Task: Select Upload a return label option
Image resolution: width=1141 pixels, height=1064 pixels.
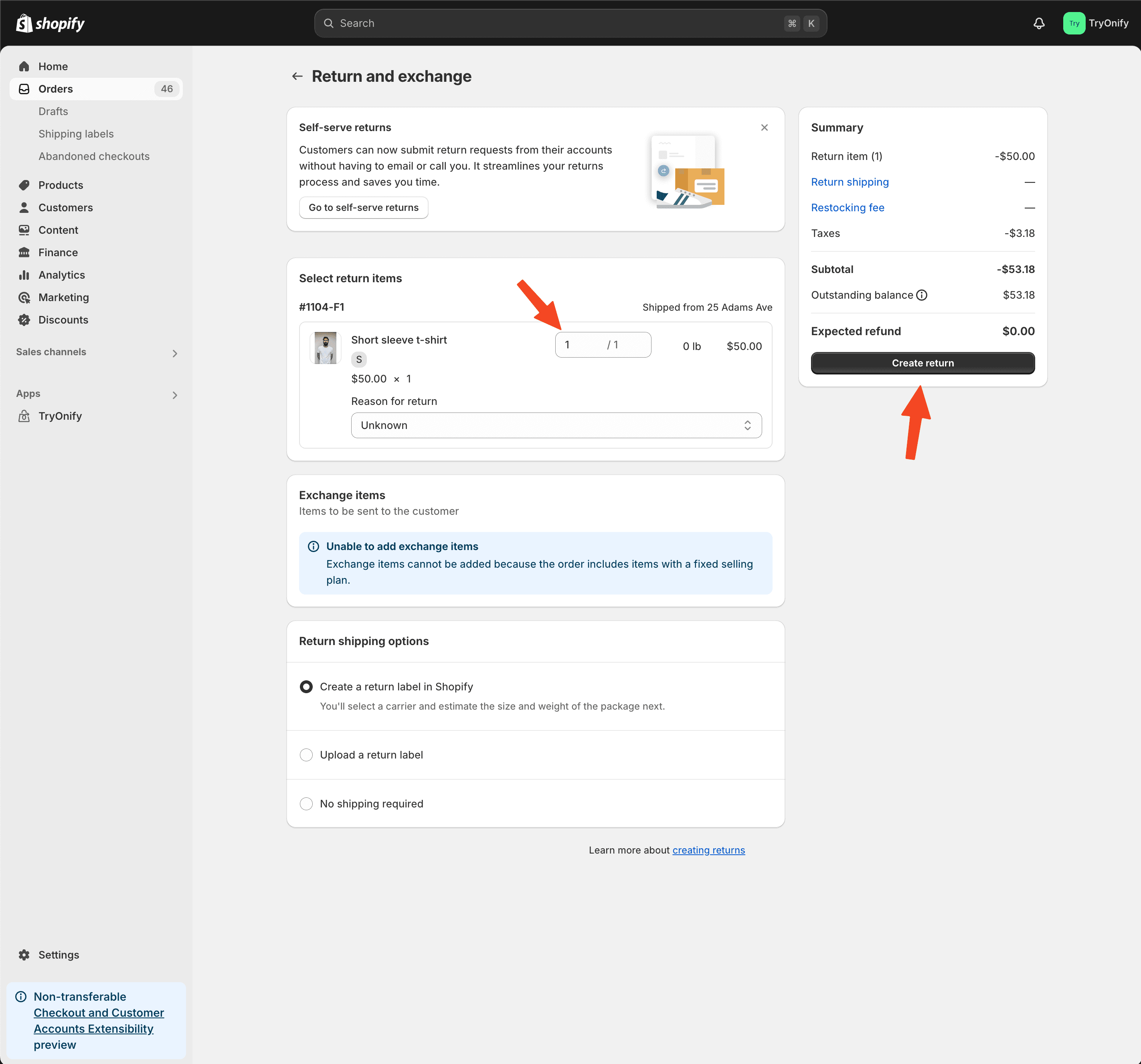Action: [306, 755]
